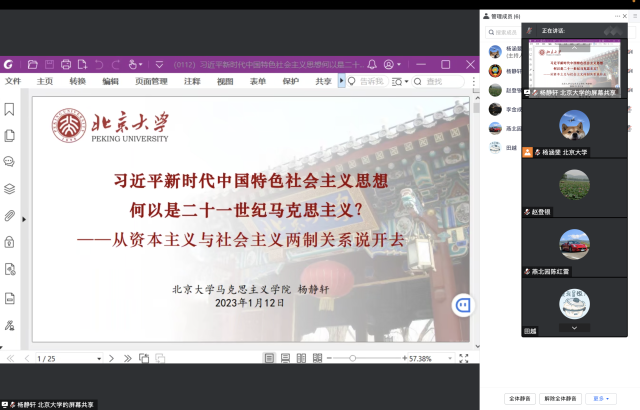Switch to the 页面管理 tab
Screen dimensions: 640x410
(151, 81)
